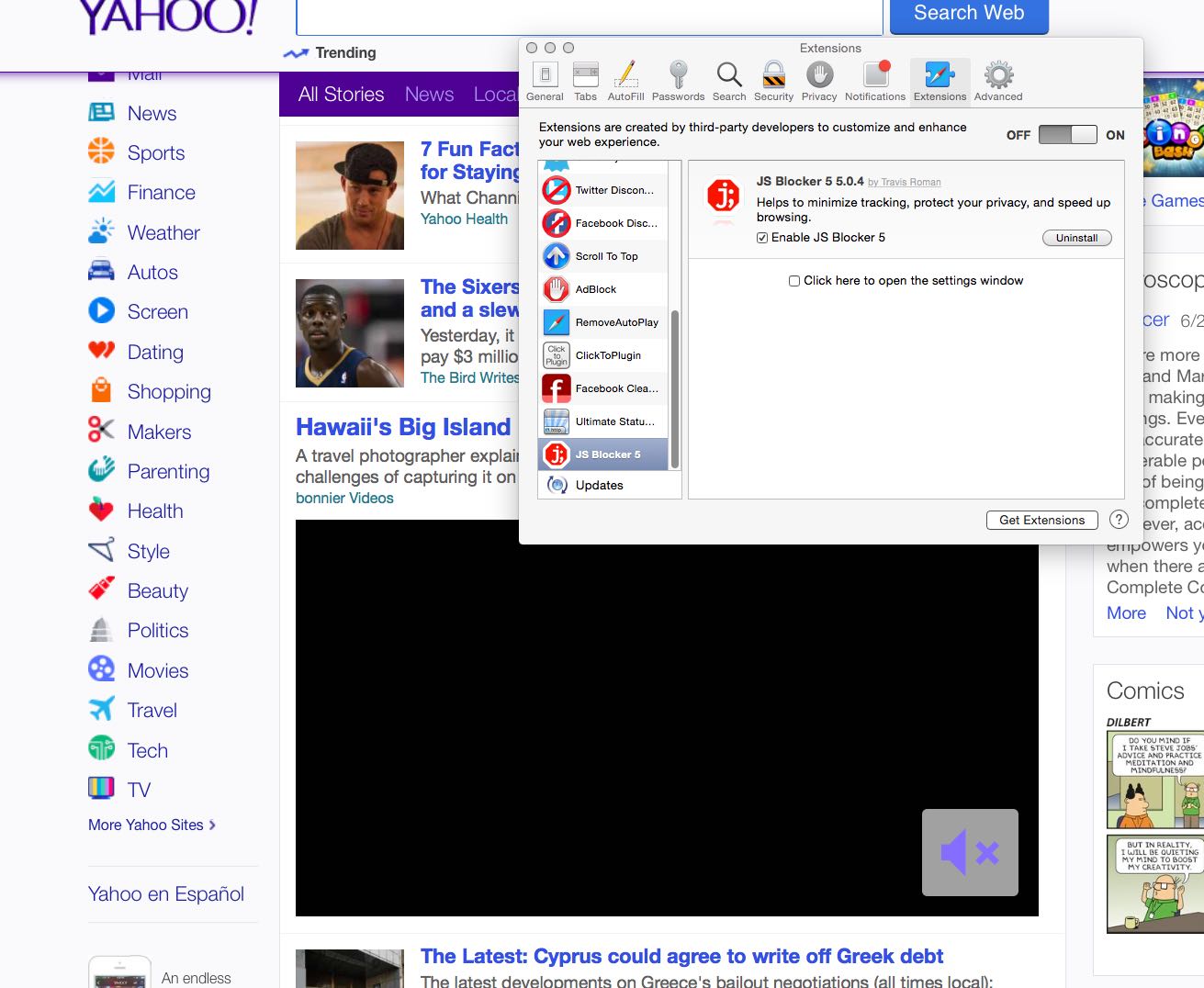Click Get Extensions button

point(1042,520)
